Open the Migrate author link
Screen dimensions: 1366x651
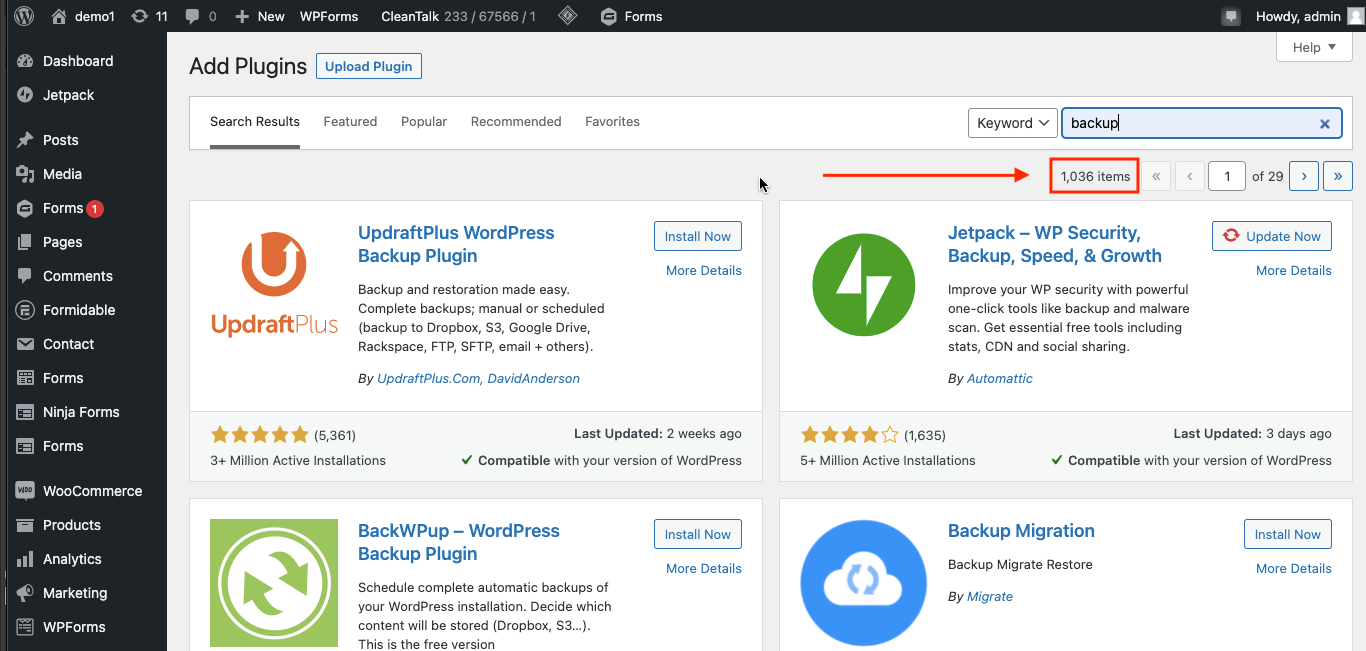[x=990, y=597]
